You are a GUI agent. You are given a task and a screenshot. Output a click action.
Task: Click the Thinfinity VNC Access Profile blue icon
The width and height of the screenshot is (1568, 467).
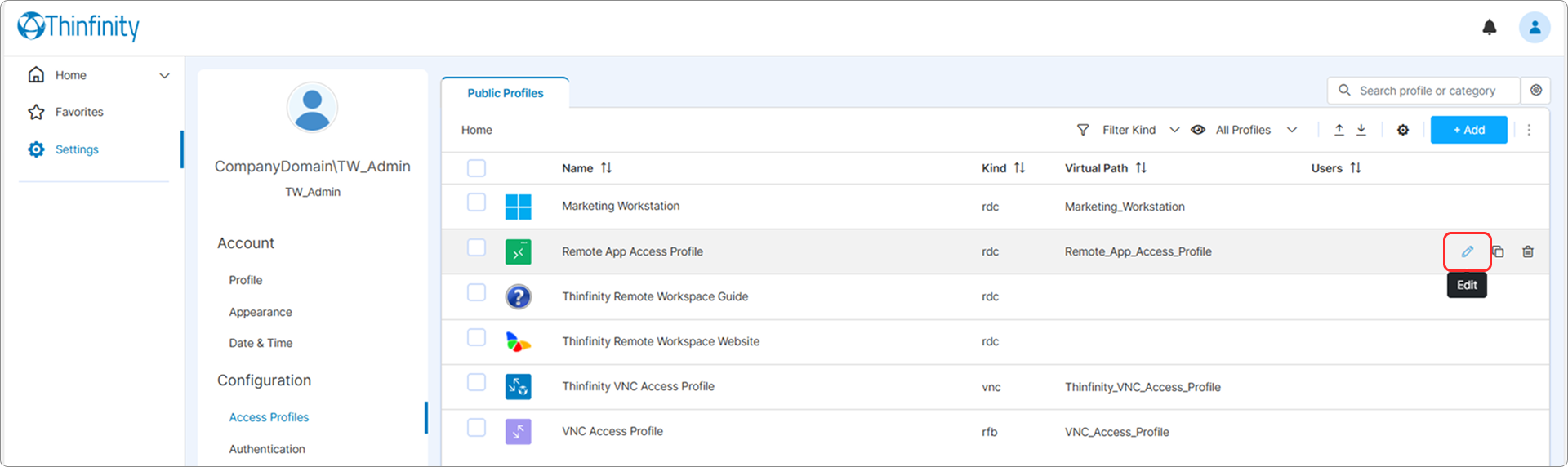[x=519, y=386]
